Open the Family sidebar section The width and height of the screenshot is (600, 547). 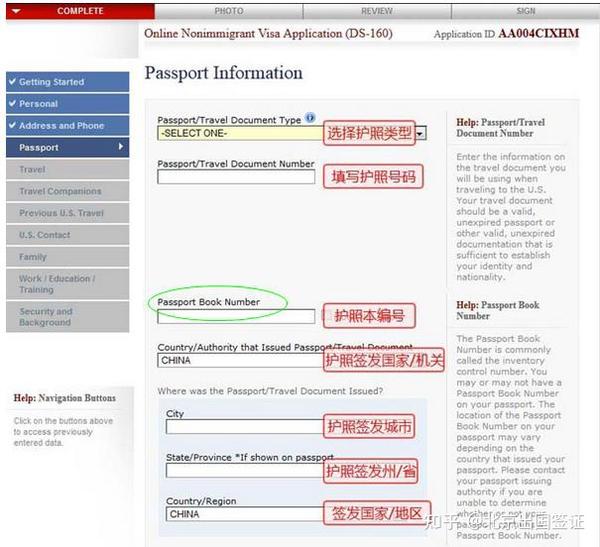click(x=68, y=256)
